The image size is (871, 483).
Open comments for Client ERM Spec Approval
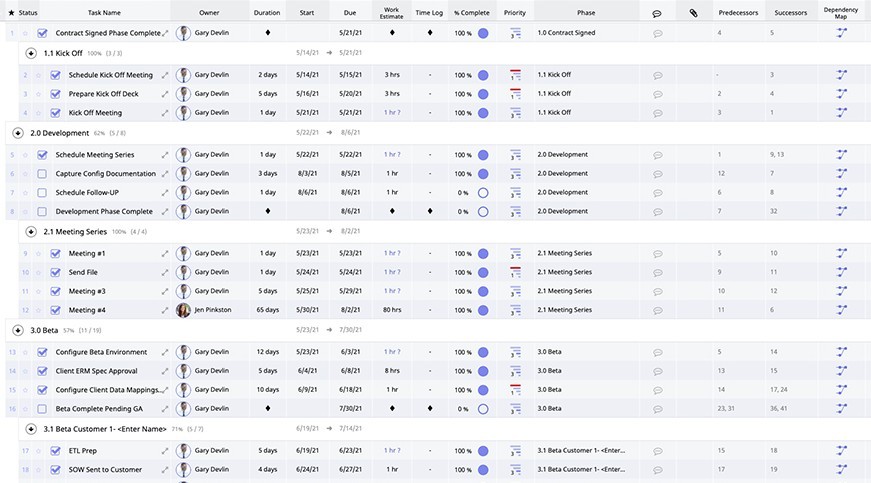[658, 371]
